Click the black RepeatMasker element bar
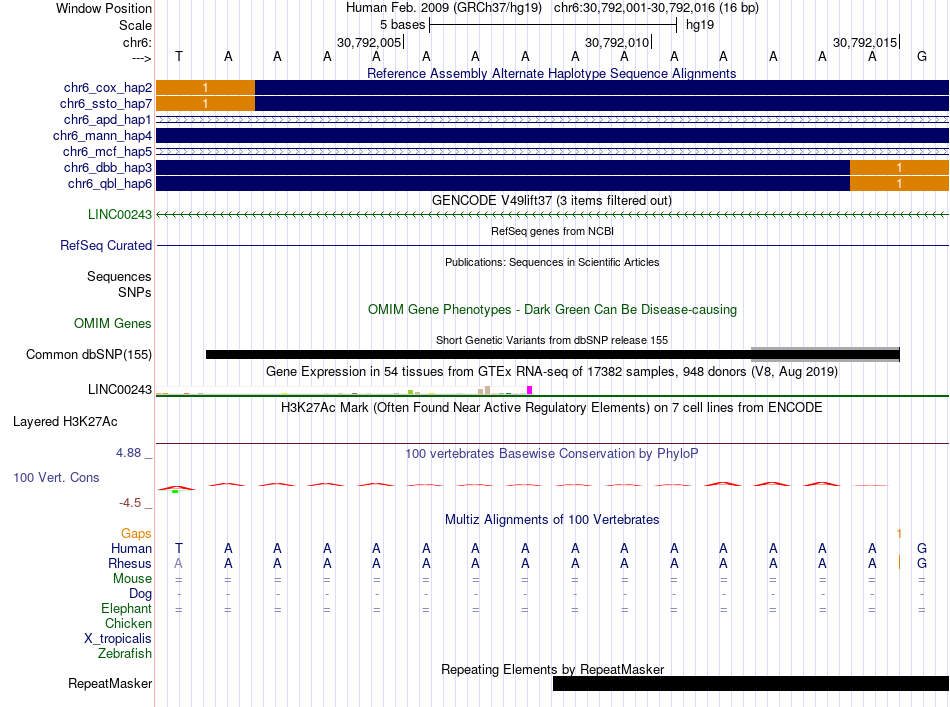This screenshot has height=707, width=950. [x=751, y=683]
